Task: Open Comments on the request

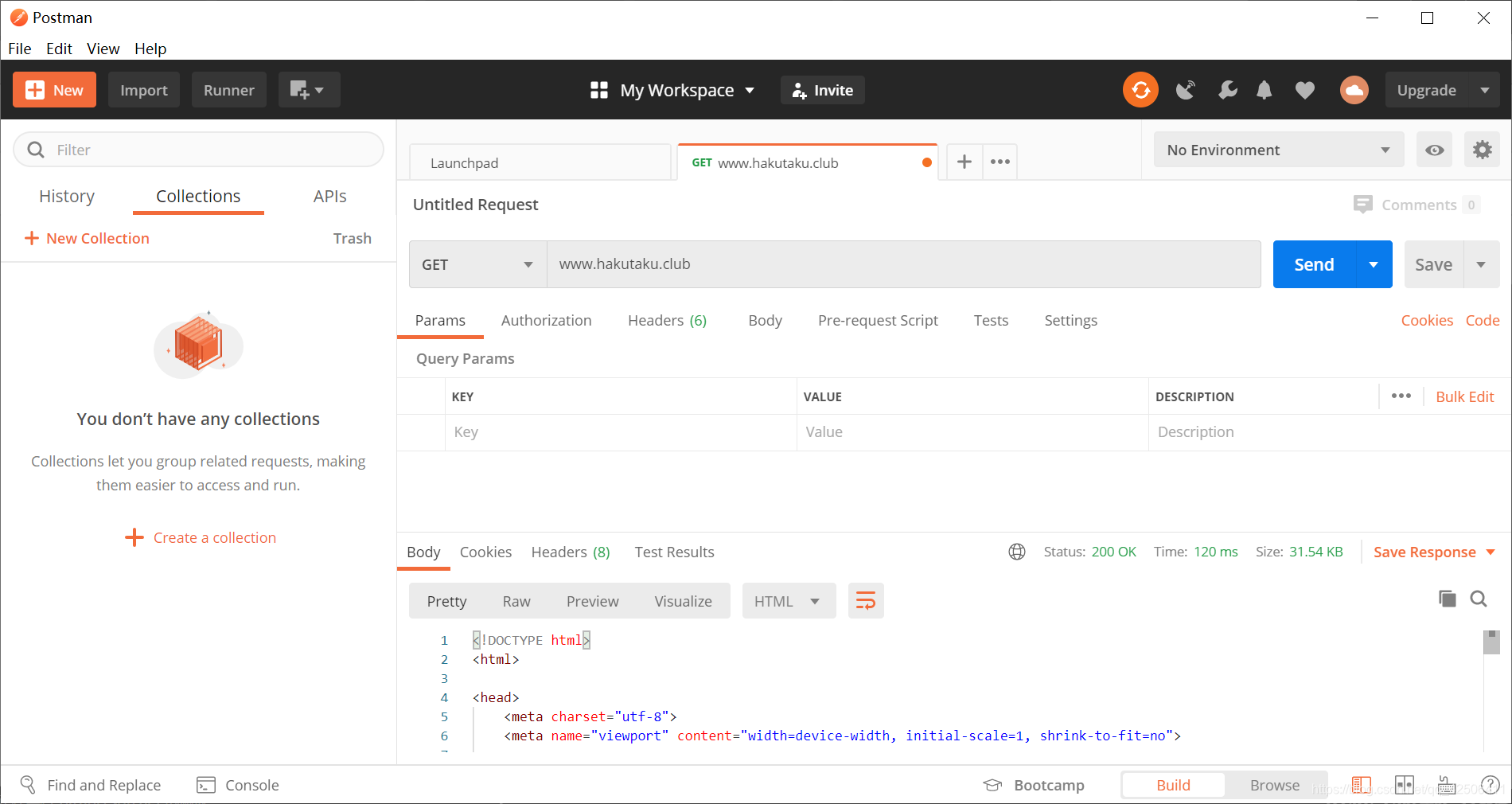Action: click(x=1416, y=205)
